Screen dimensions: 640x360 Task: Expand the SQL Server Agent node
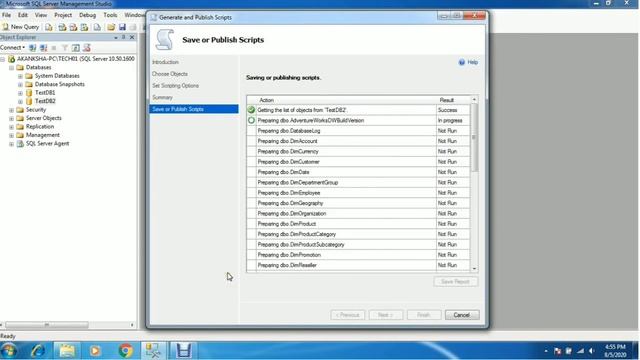[11, 144]
